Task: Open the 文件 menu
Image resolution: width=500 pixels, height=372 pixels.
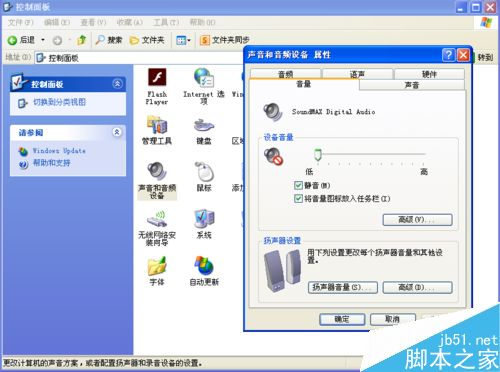Action: [x=20, y=22]
